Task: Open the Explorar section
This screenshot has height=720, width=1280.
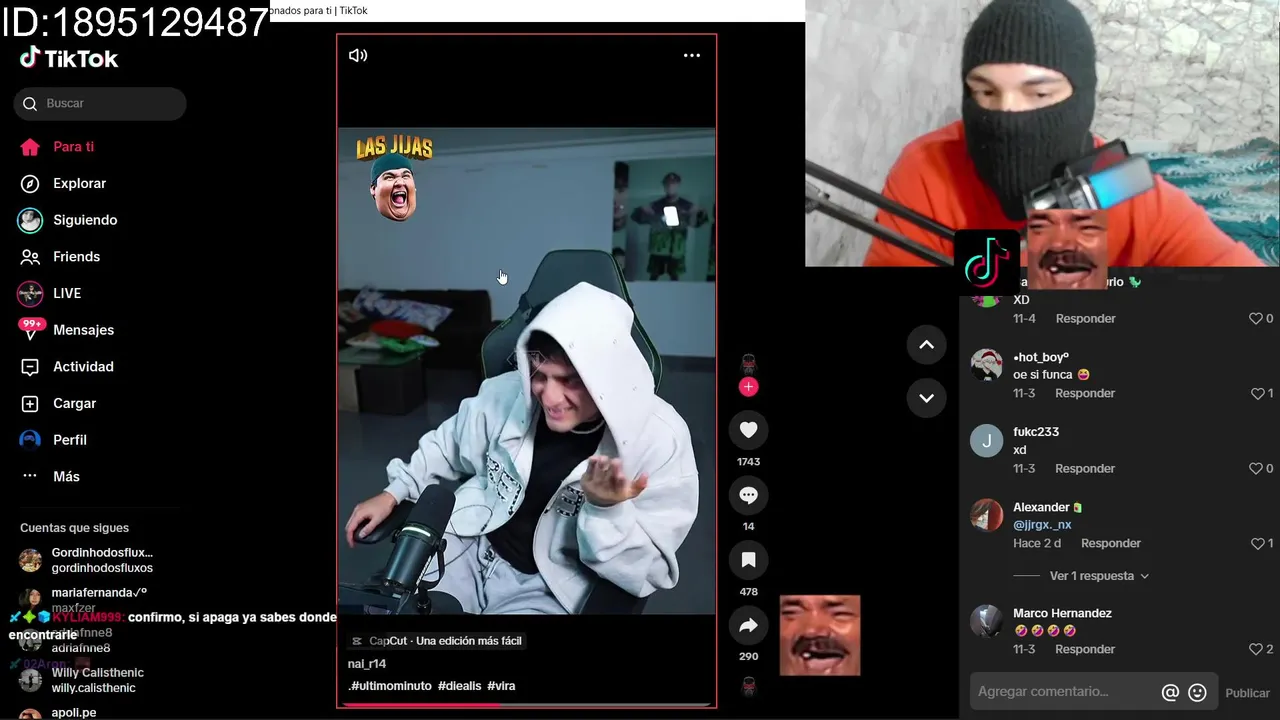Action: pos(79,184)
